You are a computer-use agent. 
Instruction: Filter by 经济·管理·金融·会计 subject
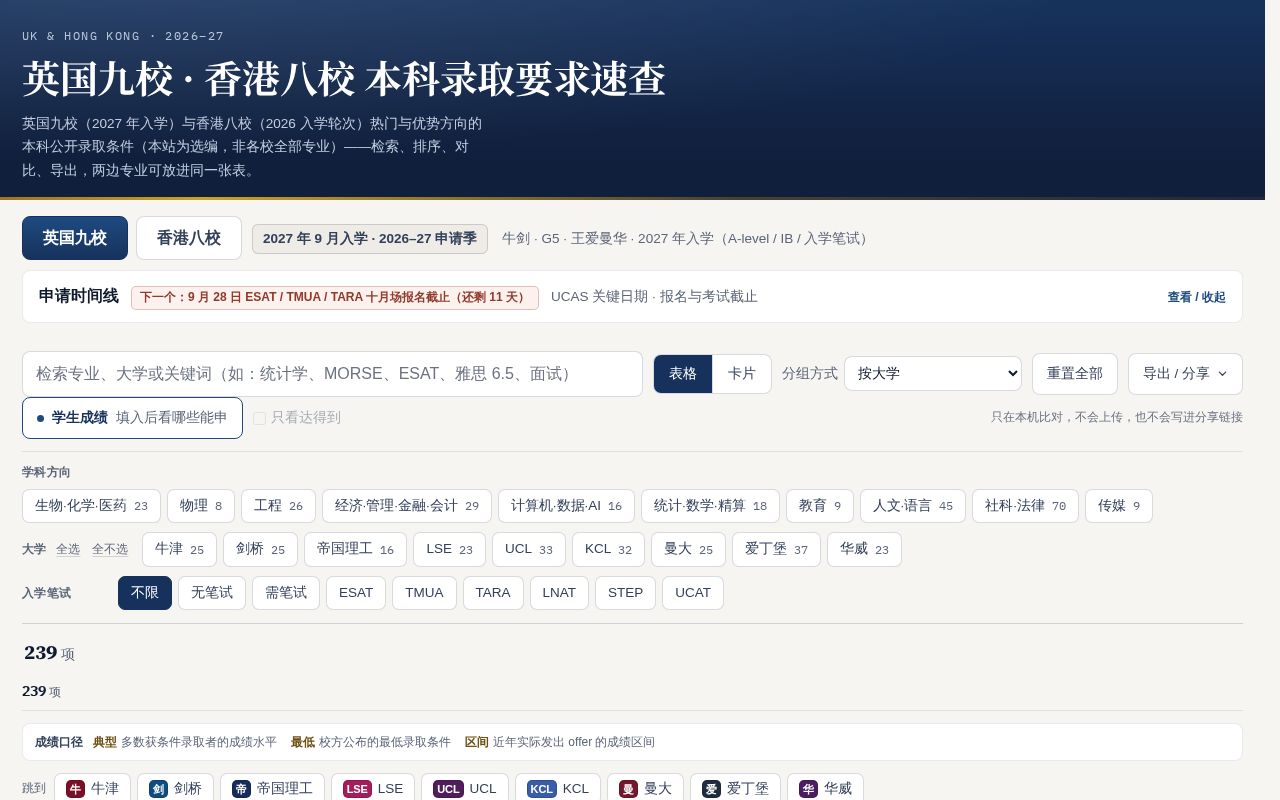(x=407, y=506)
